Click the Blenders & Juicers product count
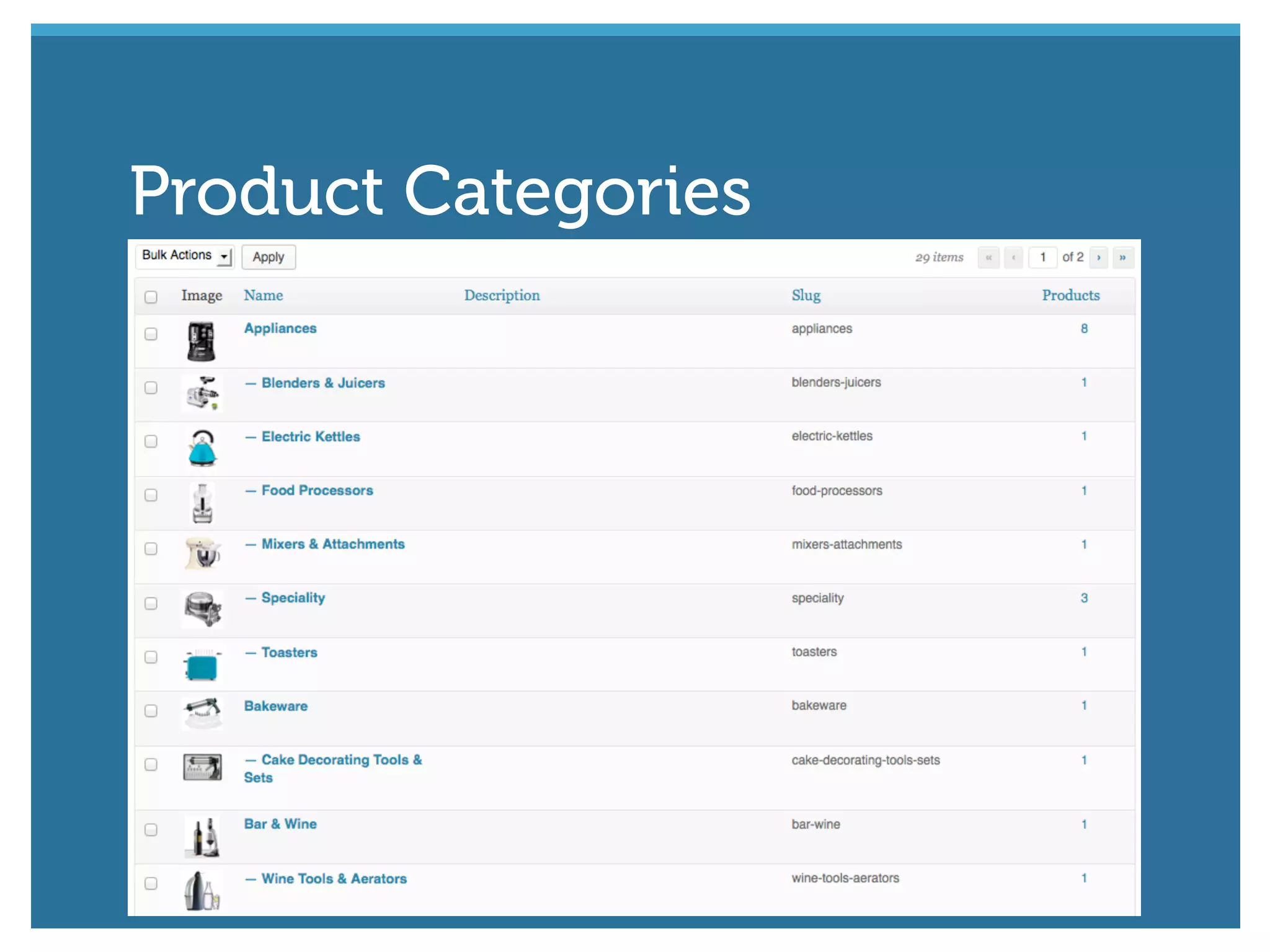Viewport: 1270px width, 952px height. 1084,382
